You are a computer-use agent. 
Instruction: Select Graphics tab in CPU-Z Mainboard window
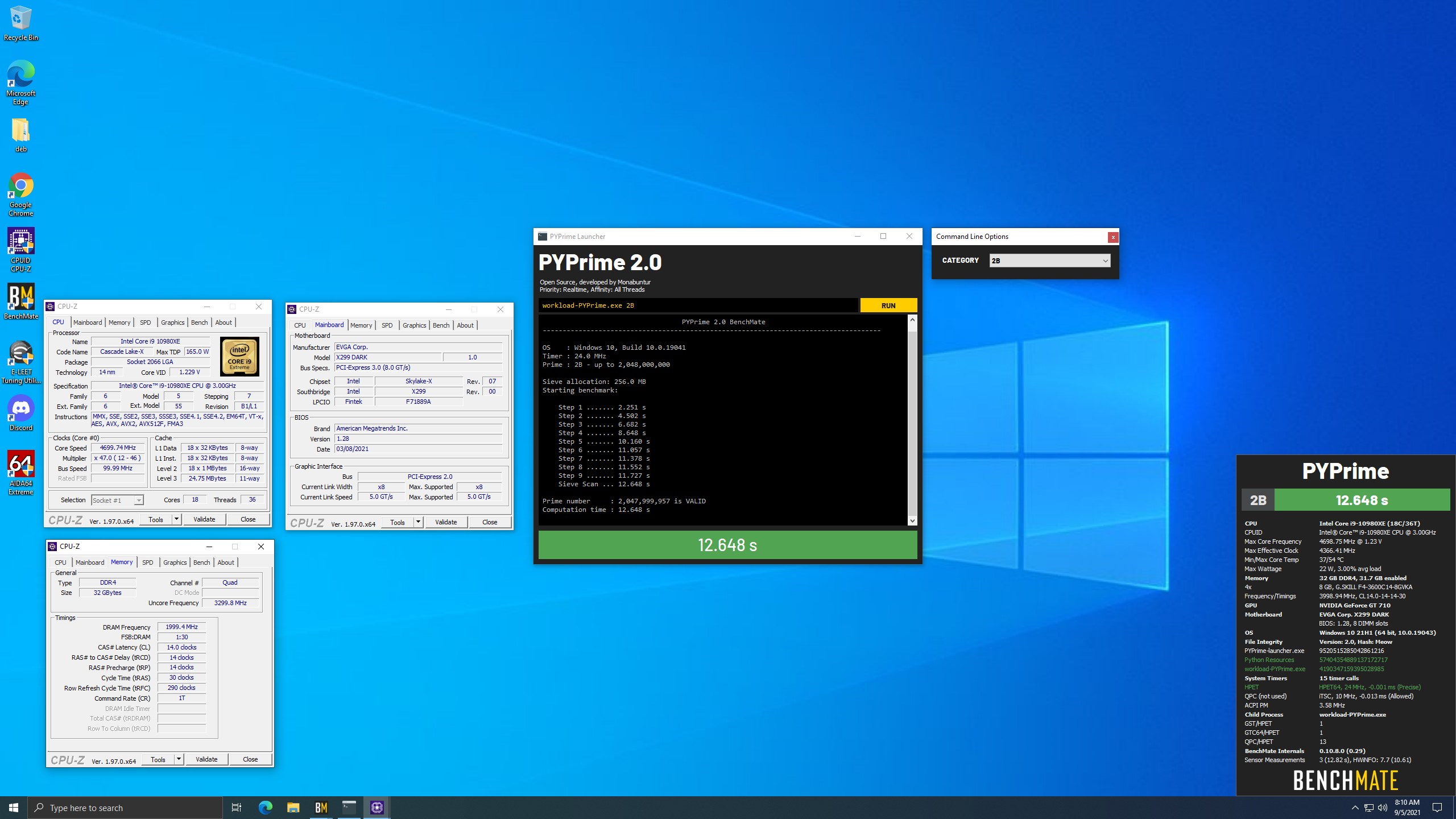pos(414,325)
